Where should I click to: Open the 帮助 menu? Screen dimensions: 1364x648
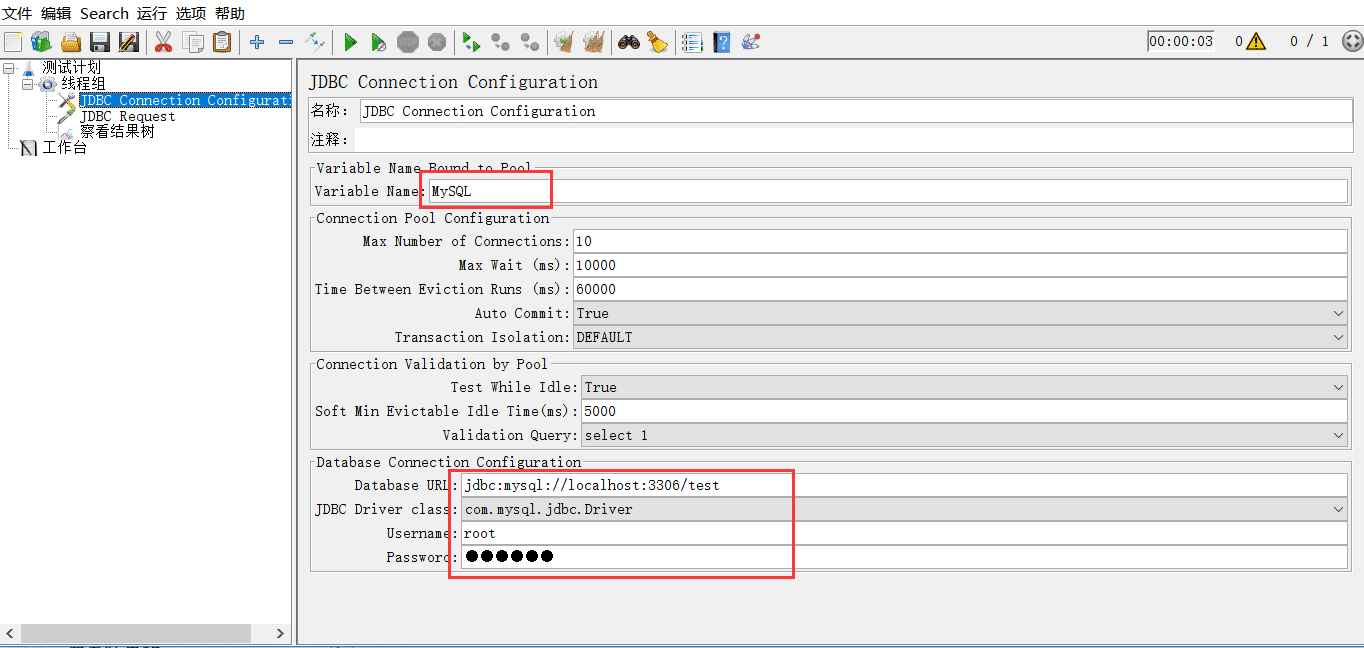[230, 13]
